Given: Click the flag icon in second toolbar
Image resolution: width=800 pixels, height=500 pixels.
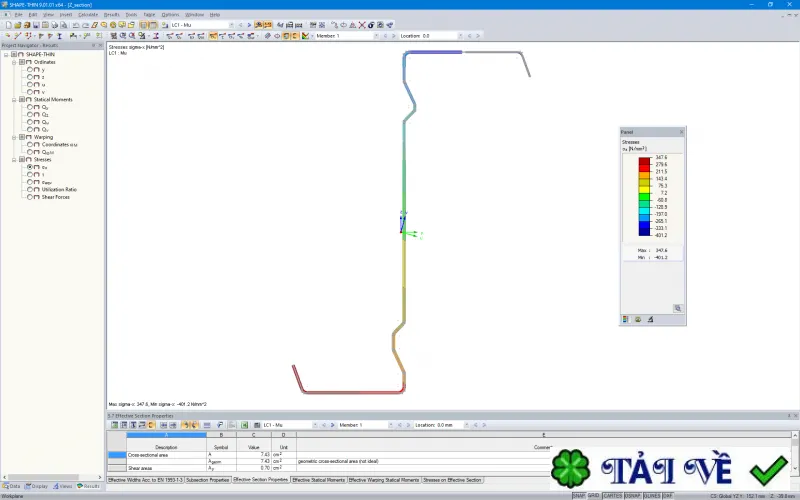Looking at the screenshot, I should 41,36.
